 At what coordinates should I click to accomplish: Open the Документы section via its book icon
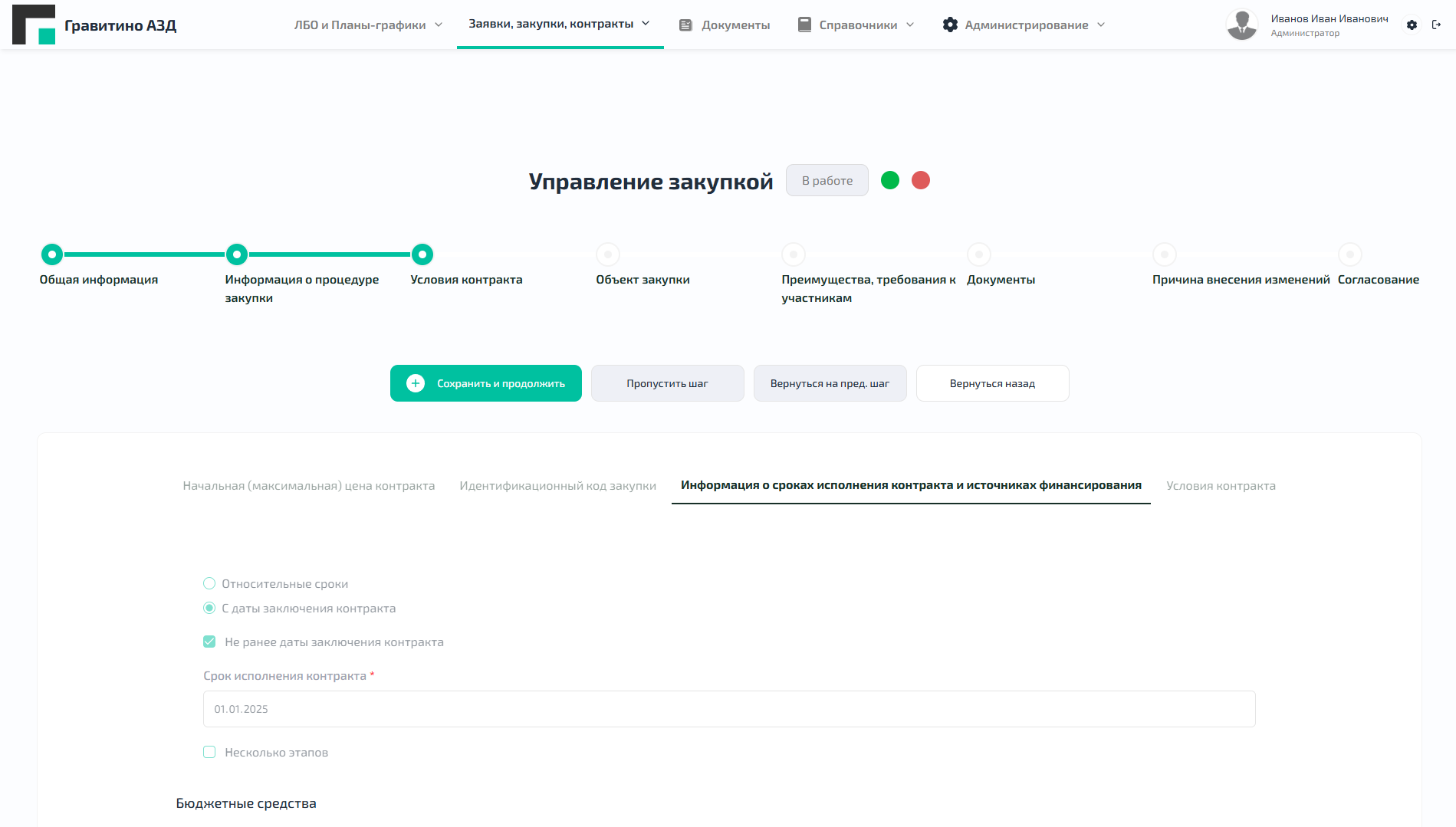point(685,25)
